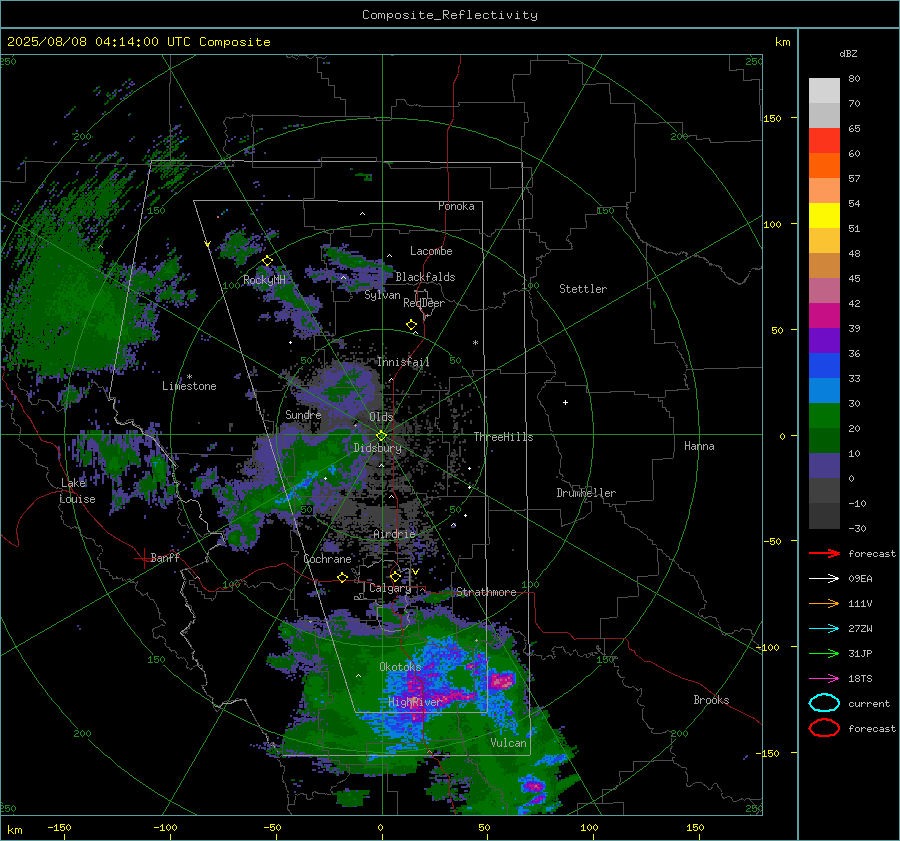This screenshot has width=900, height=841.
Task: Click the asterisk marker above Limestone
Action: pyautogui.click(x=189, y=377)
